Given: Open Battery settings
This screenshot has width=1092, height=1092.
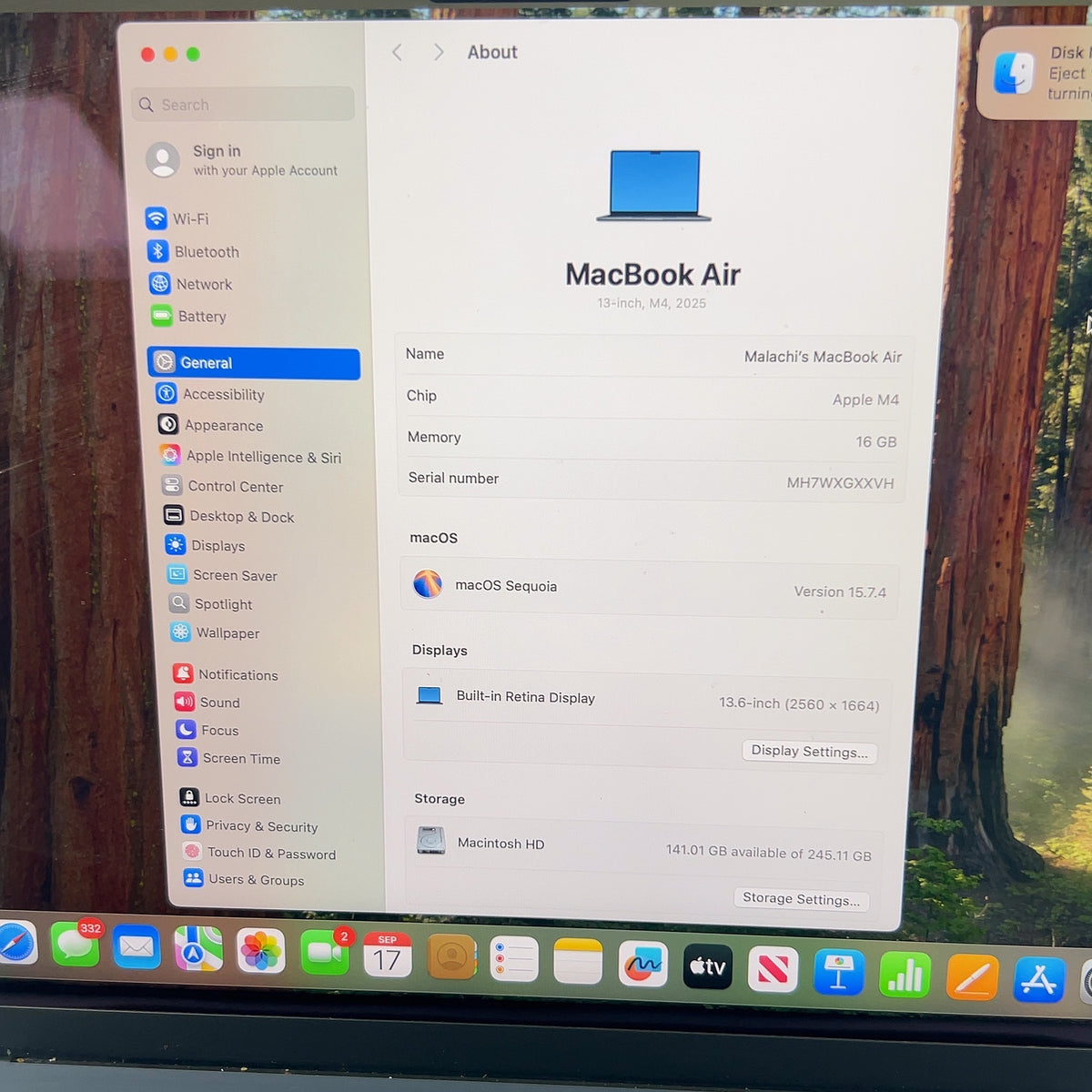Looking at the screenshot, I should tap(188, 316).
